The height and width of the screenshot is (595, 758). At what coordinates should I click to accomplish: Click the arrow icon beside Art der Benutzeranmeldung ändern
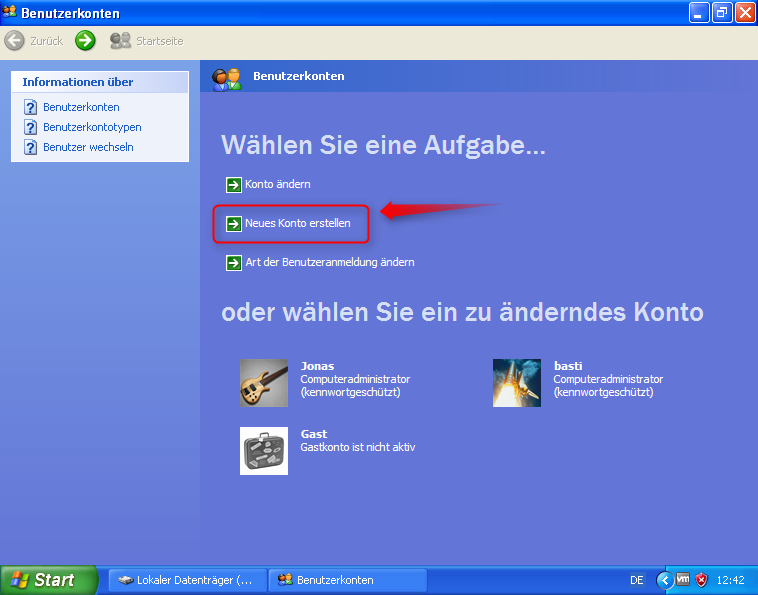pyautogui.click(x=234, y=263)
